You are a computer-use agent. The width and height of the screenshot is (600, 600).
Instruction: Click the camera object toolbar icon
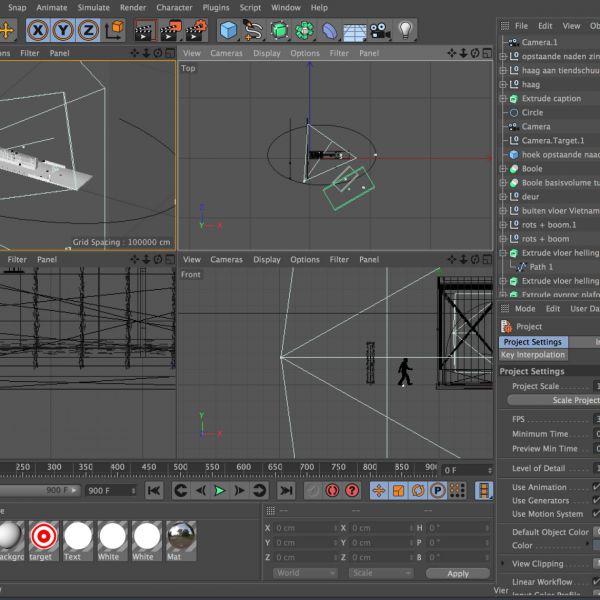pyautogui.click(x=380, y=30)
